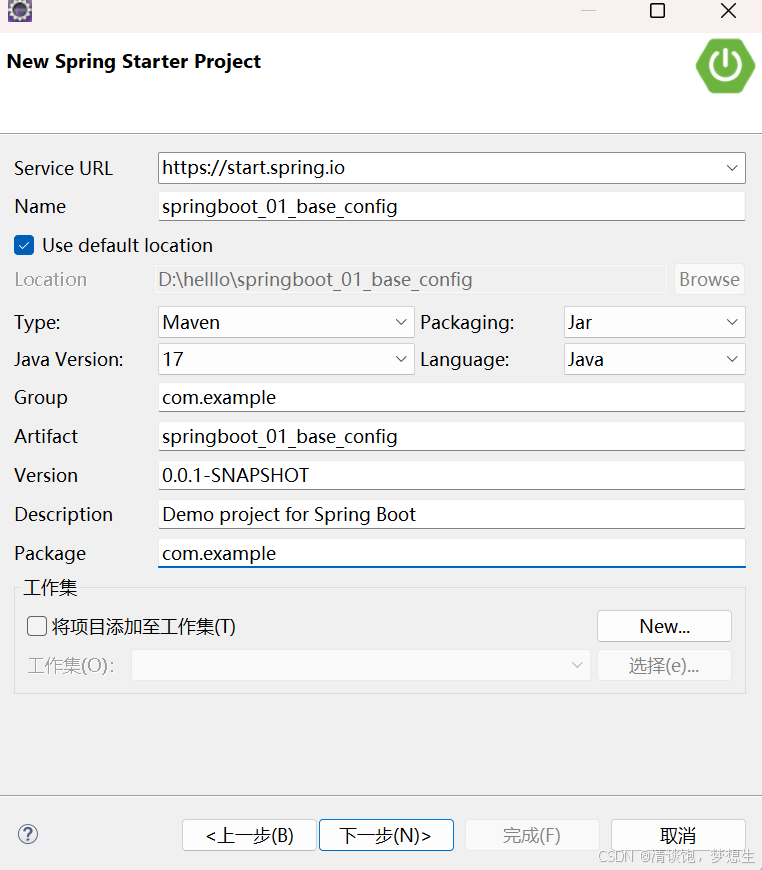Click the help question mark icon

(27, 834)
